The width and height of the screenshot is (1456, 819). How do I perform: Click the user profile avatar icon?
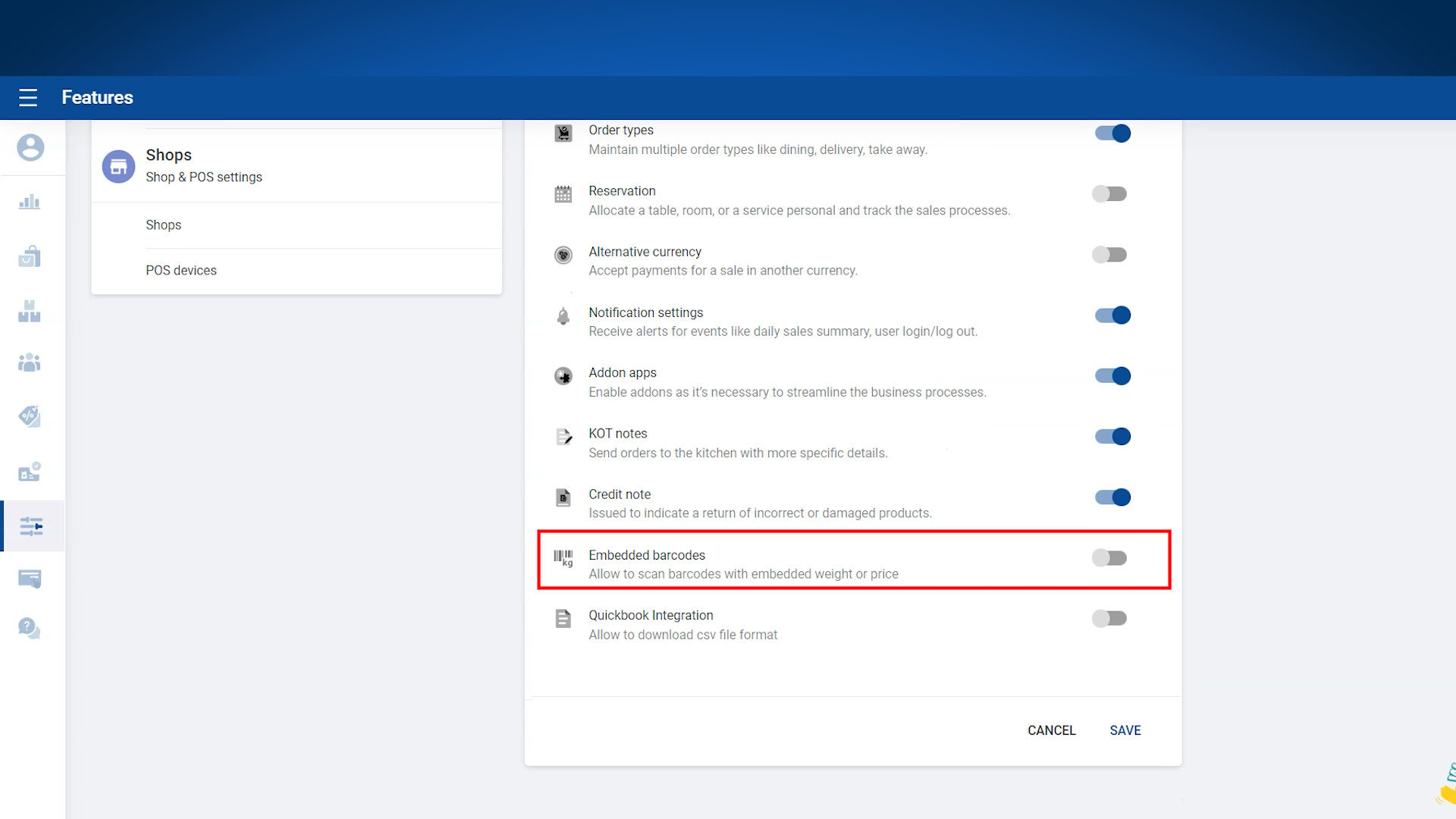30,147
